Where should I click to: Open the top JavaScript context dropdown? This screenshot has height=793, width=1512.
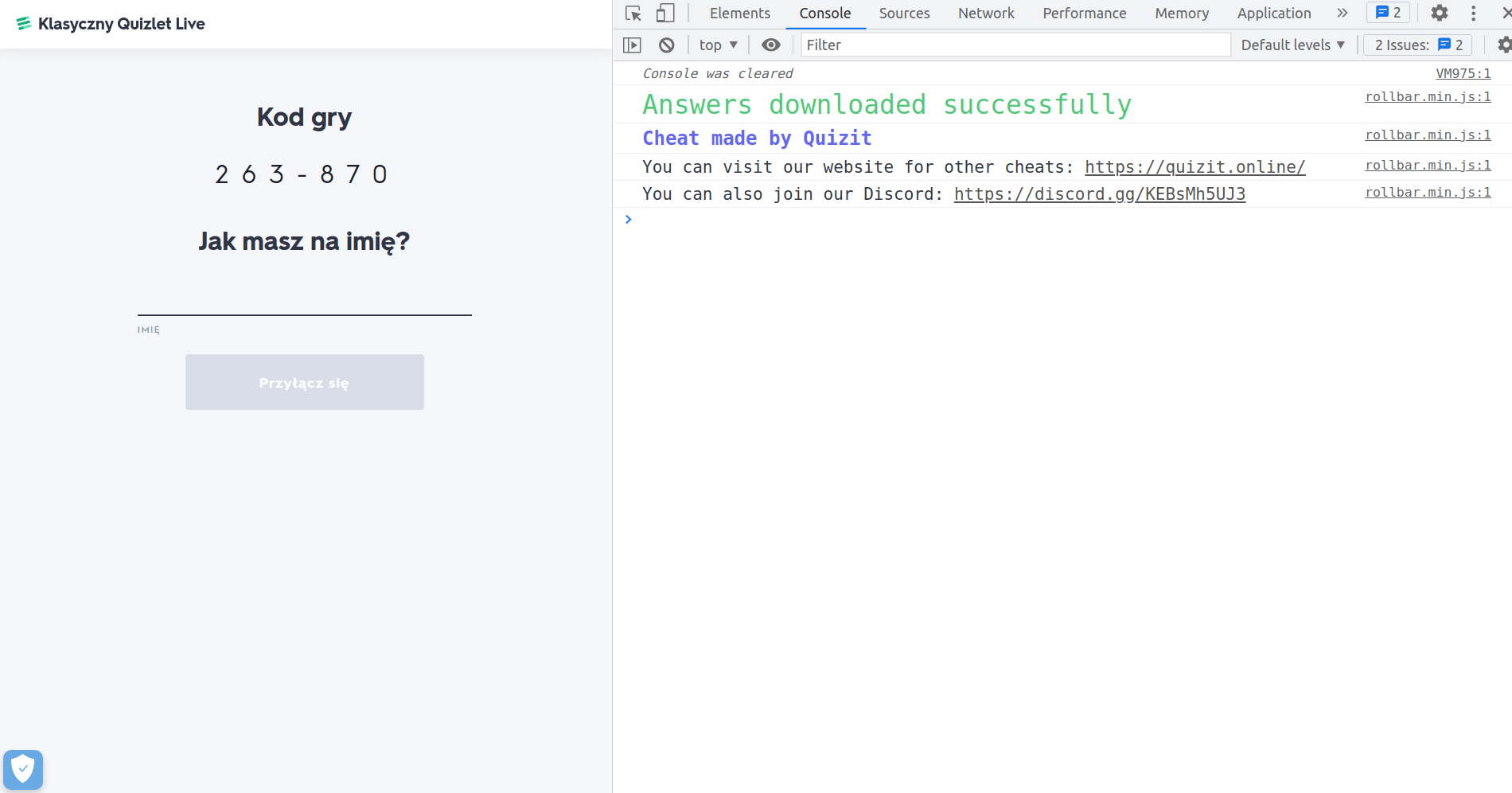tap(718, 45)
